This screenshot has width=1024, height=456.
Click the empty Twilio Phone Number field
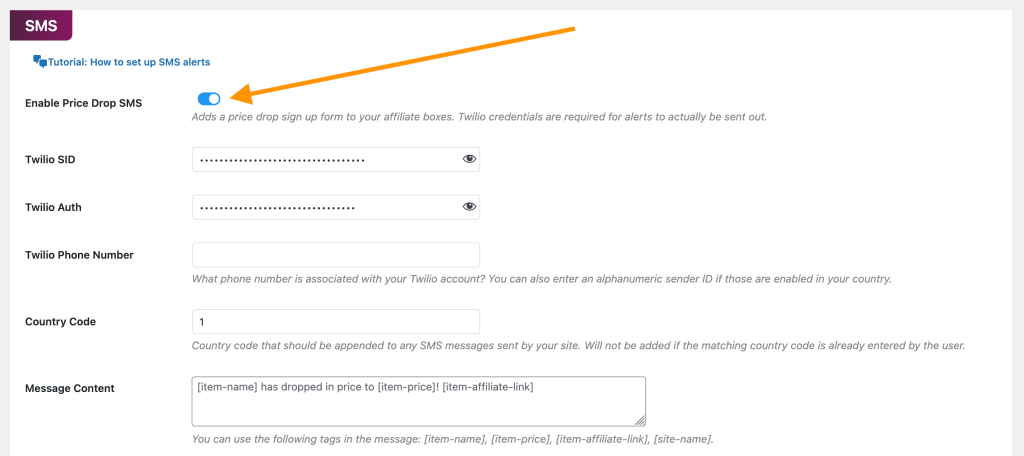click(335, 255)
